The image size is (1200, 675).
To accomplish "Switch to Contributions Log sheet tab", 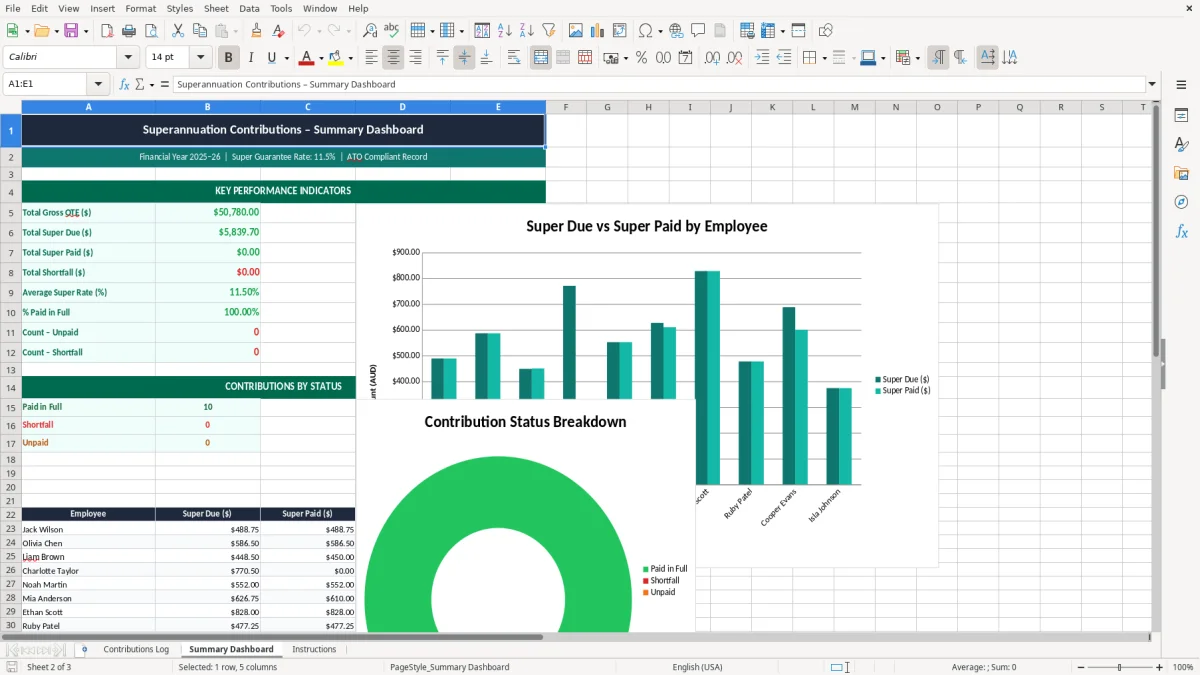I will [136, 649].
